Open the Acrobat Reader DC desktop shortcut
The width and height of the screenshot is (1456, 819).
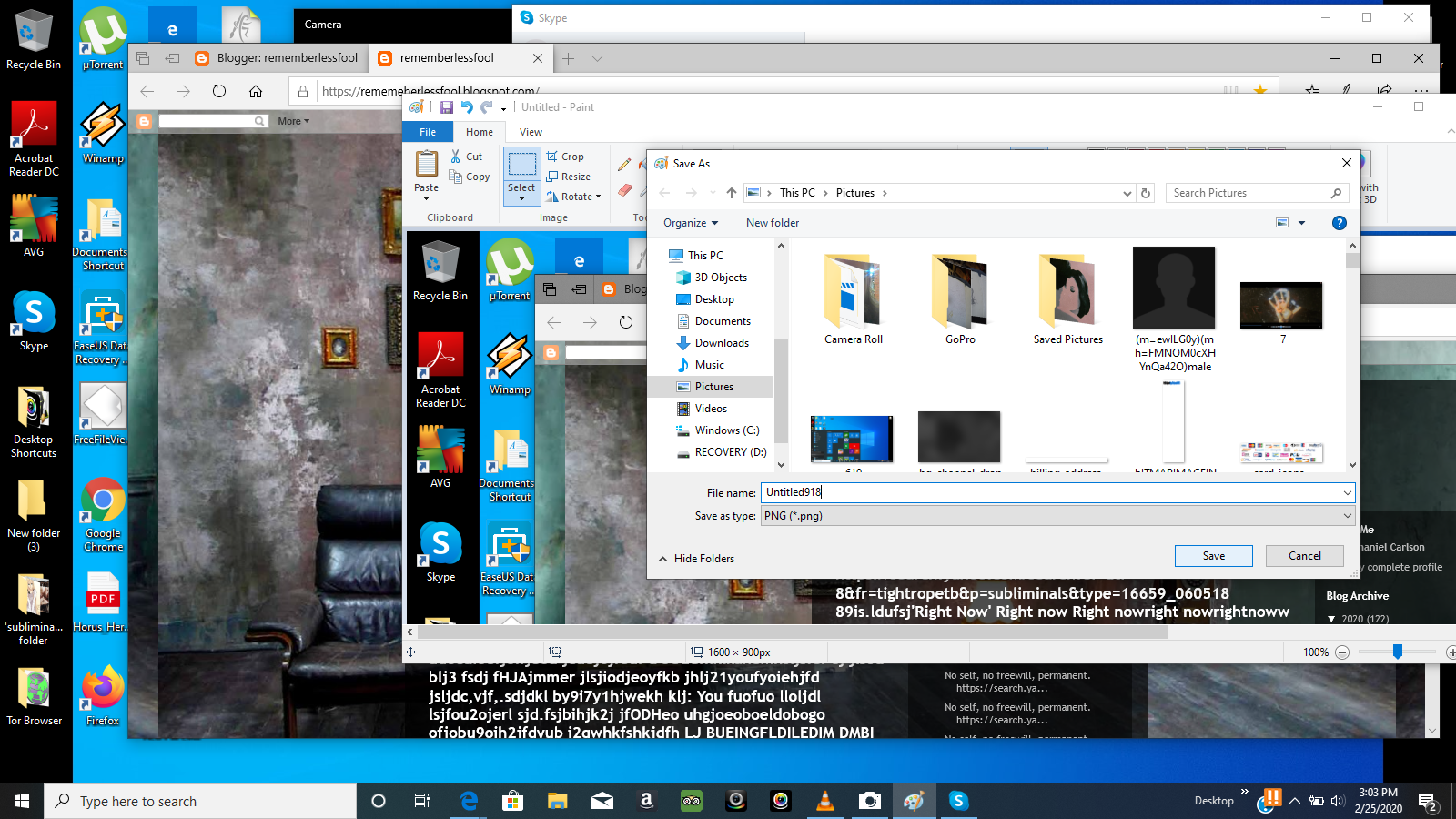click(34, 138)
